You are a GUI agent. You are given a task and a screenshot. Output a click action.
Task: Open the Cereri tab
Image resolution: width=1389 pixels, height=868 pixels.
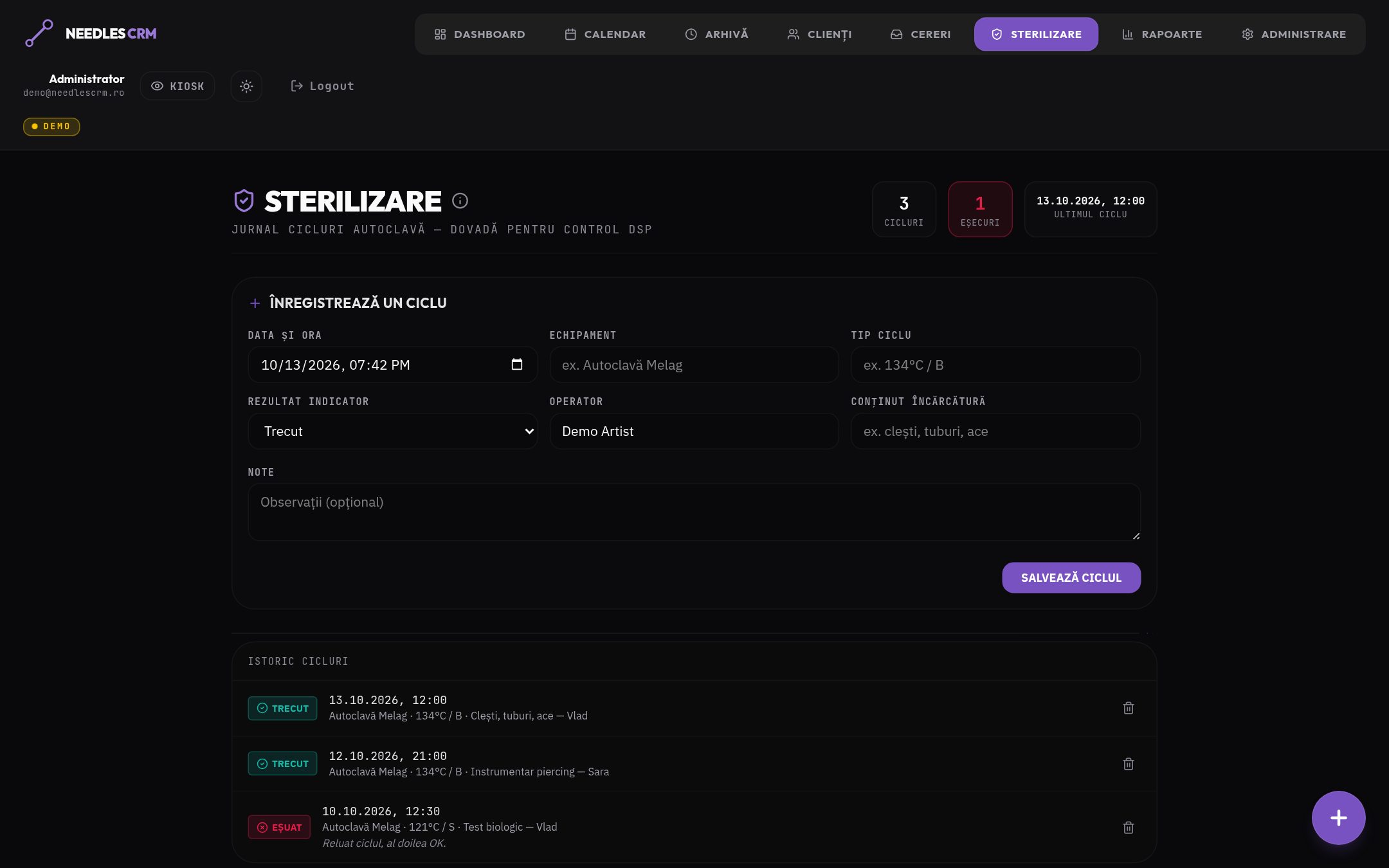coord(920,34)
